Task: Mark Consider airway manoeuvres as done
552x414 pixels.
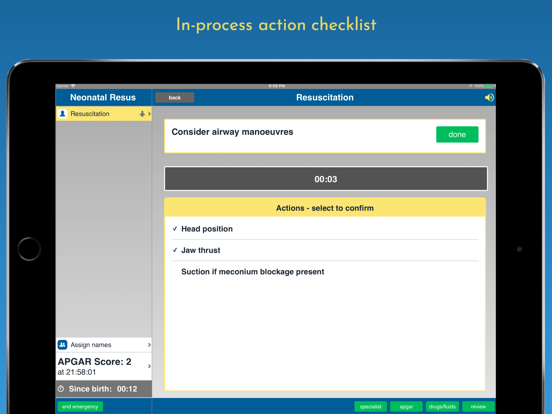Action: (x=457, y=134)
